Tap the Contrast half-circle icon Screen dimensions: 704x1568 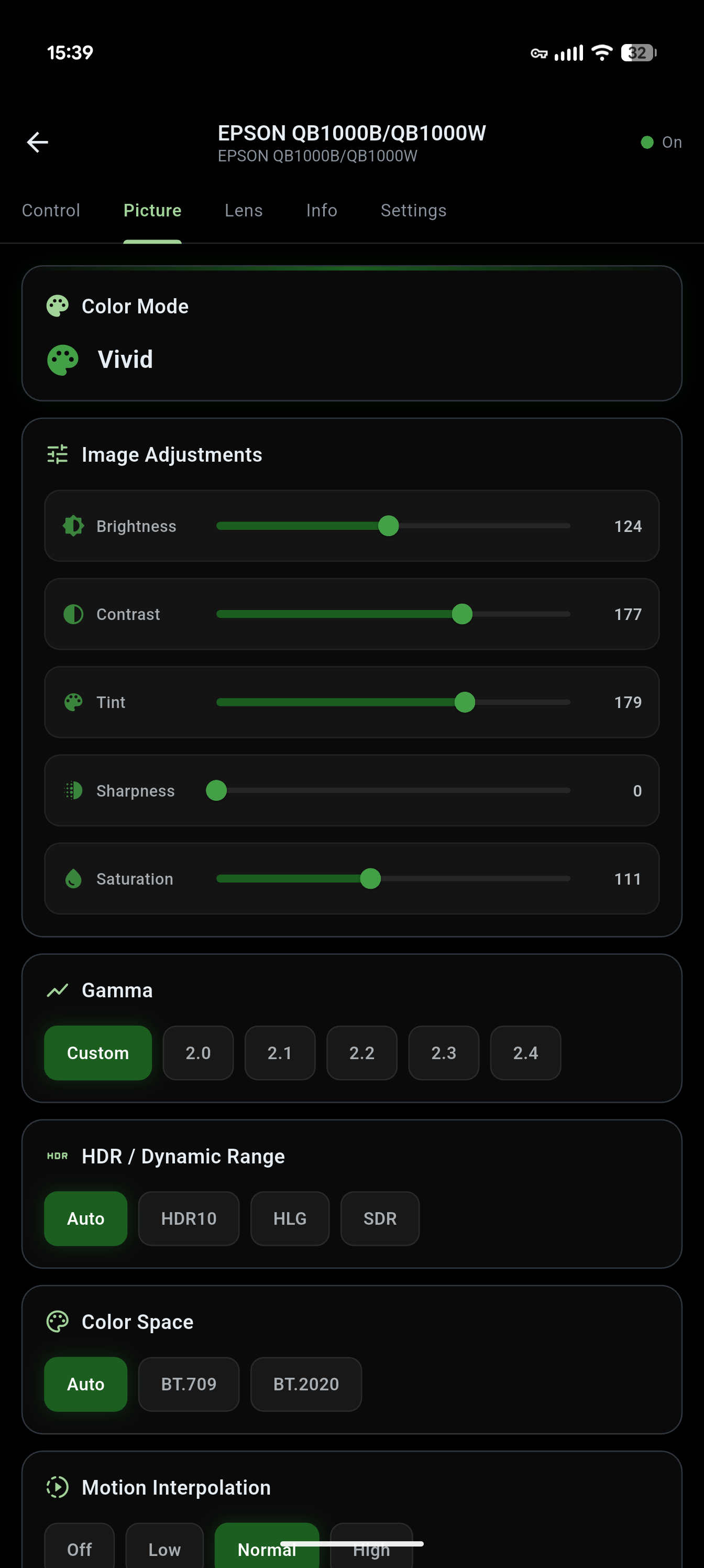[x=74, y=614]
